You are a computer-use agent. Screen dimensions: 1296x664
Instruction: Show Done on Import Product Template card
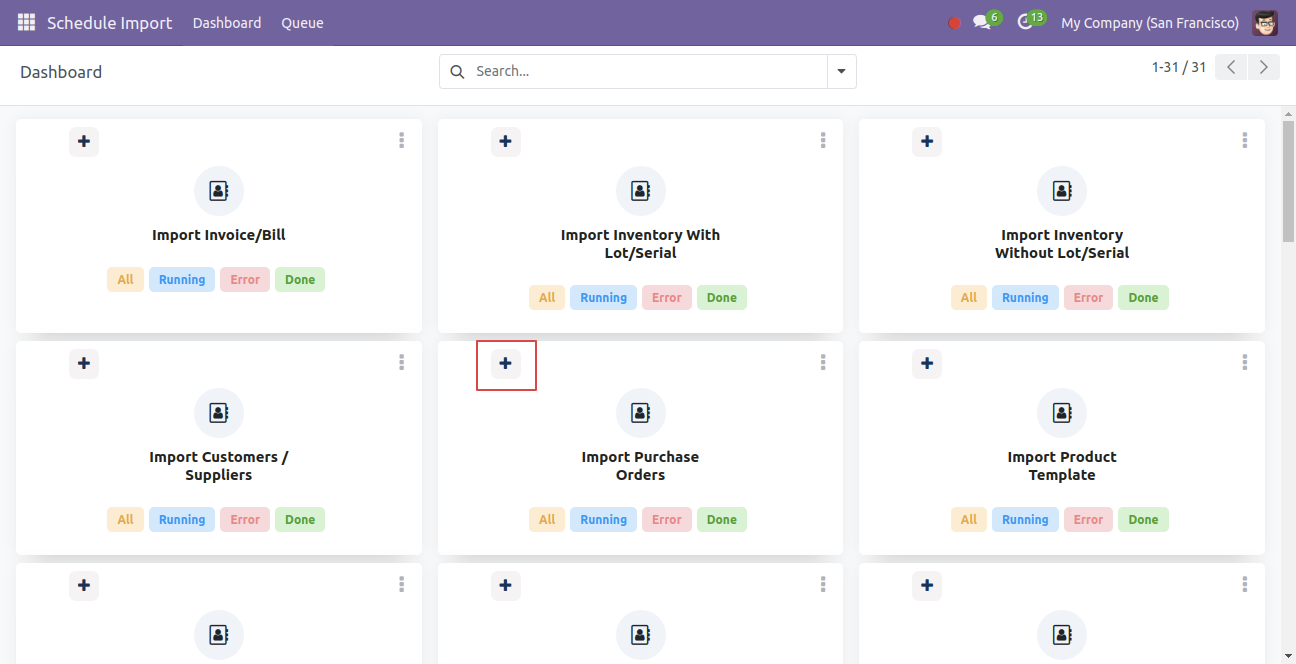click(x=1144, y=520)
